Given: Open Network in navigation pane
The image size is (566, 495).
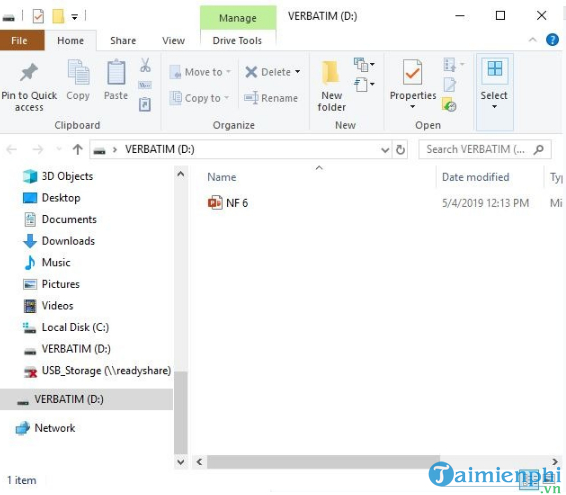Looking at the screenshot, I should coord(45,428).
